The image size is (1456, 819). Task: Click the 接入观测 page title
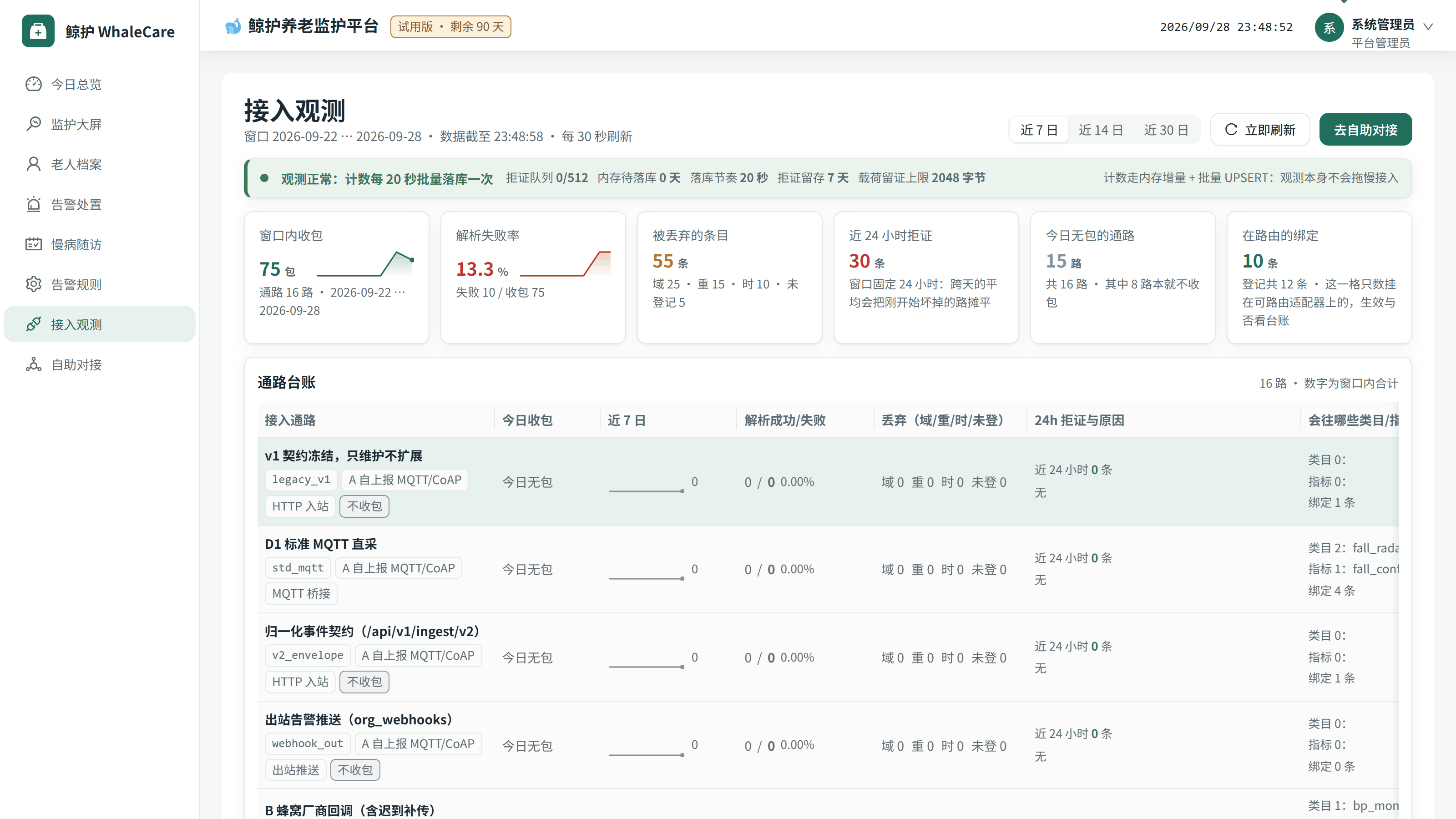click(294, 111)
